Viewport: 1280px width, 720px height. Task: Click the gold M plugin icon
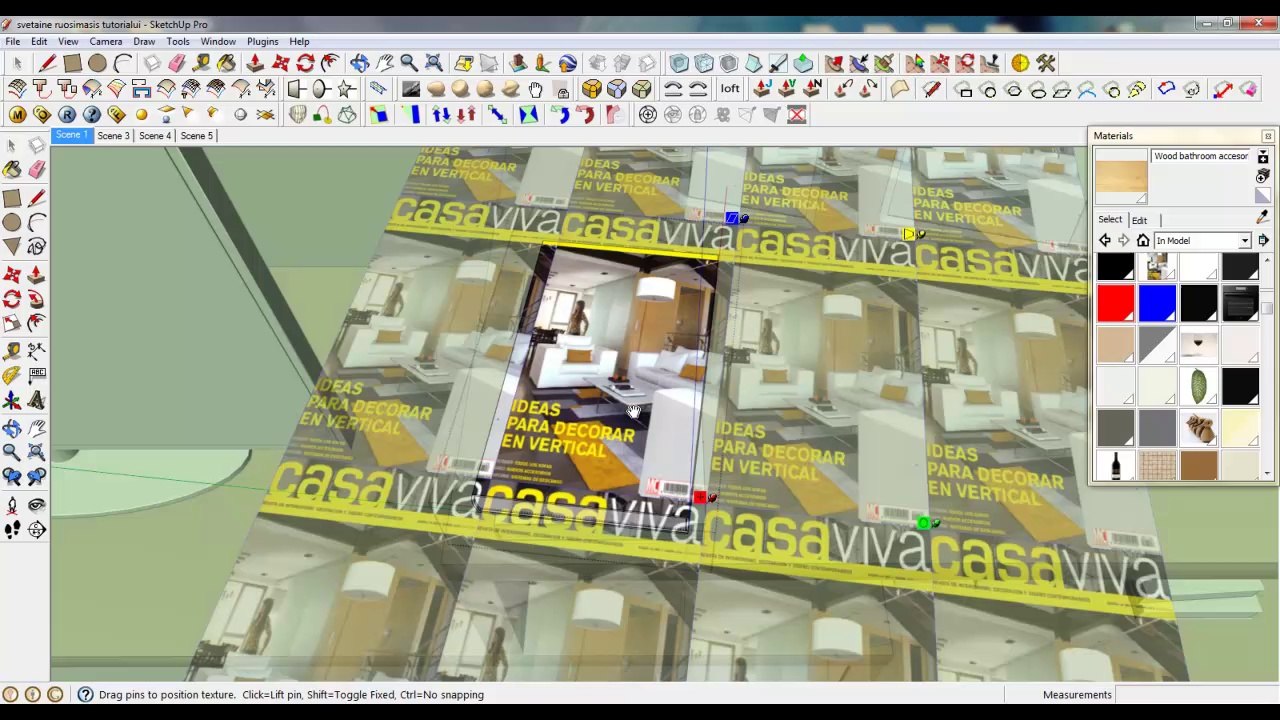(x=17, y=115)
